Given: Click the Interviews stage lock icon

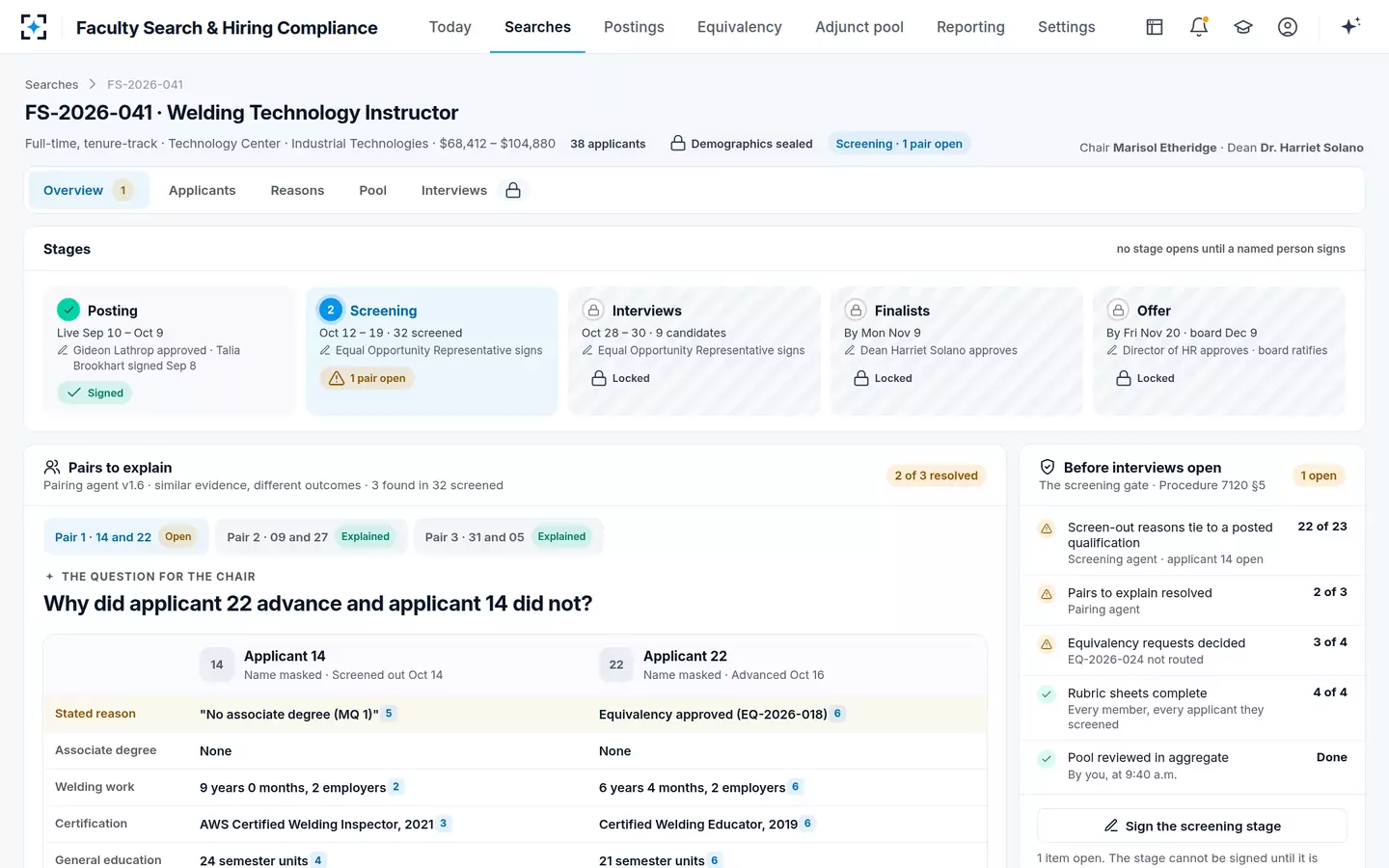Looking at the screenshot, I should (593, 310).
